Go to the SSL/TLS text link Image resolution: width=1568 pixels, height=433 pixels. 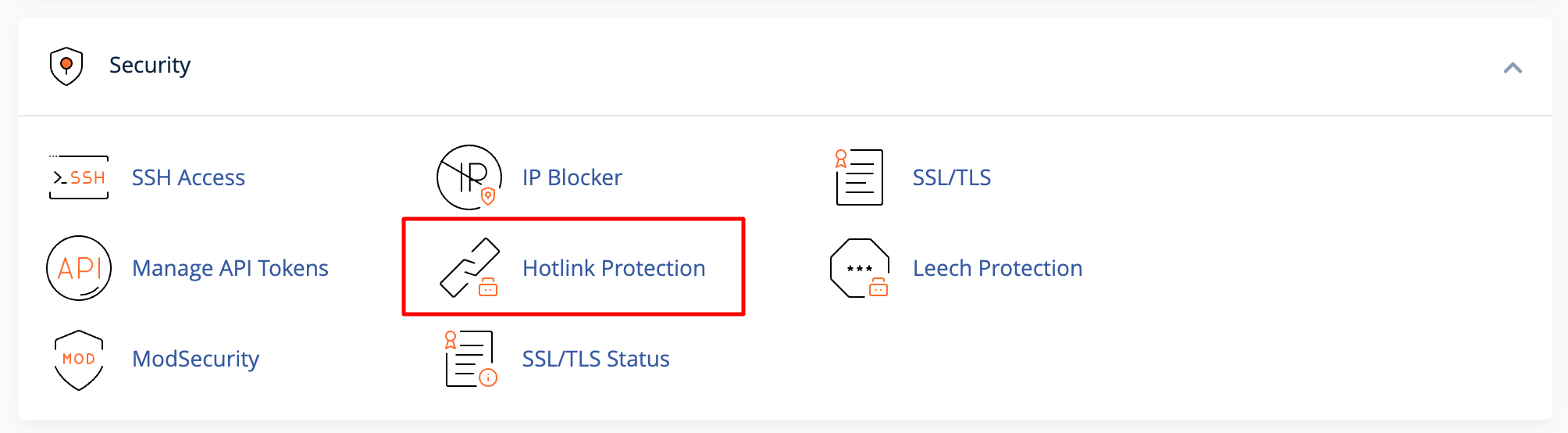pos(952,177)
